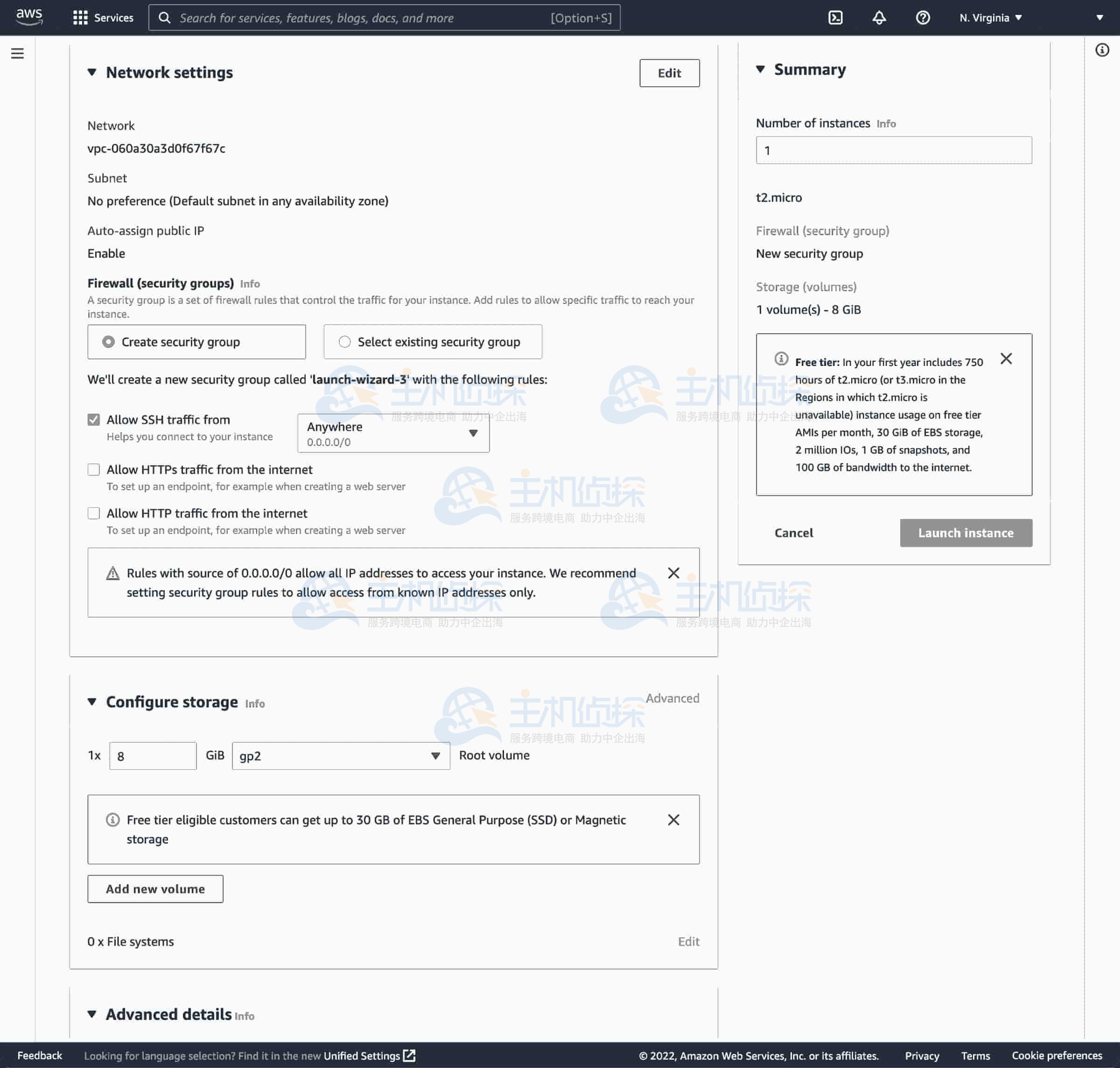Open the info panel icon at right edge
Screen dimensions: 1120x1068
[x=1102, y=50]
